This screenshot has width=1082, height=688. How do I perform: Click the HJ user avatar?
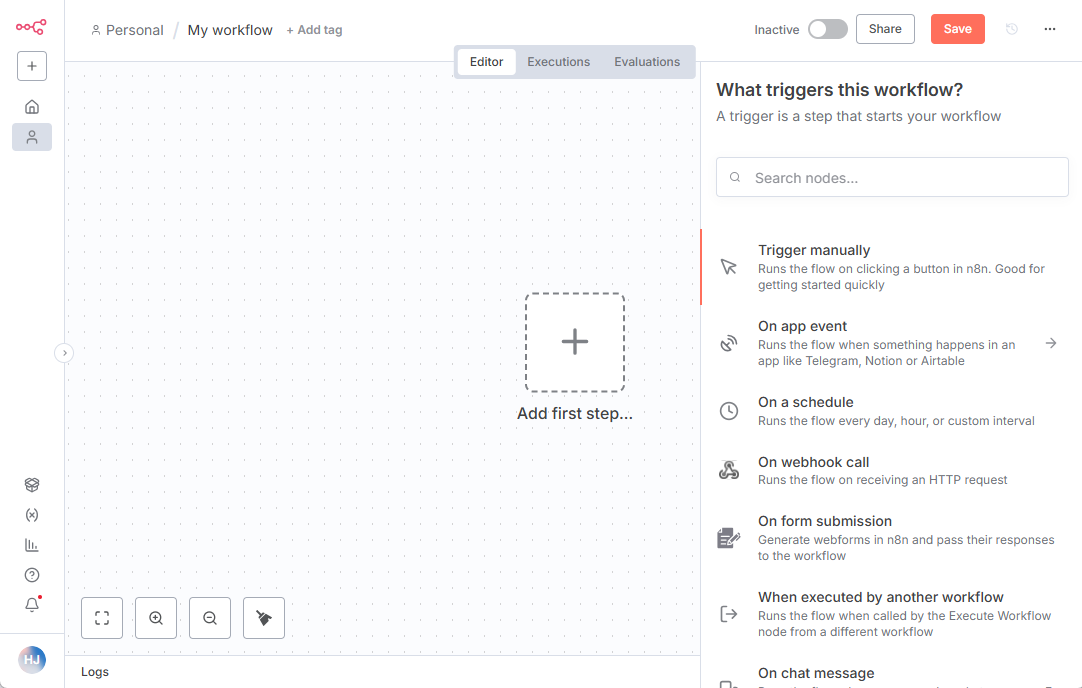[x=32, y=660]
